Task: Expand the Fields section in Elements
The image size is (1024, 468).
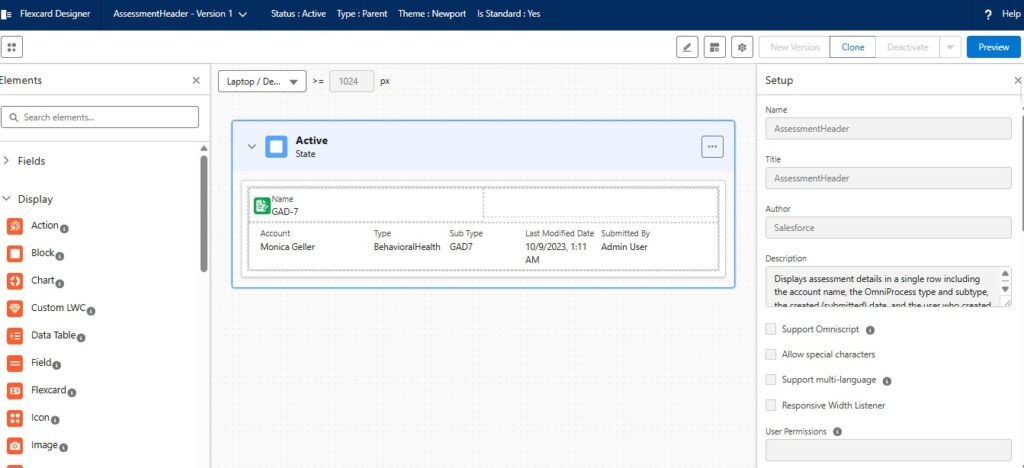Action: point(8,161)
